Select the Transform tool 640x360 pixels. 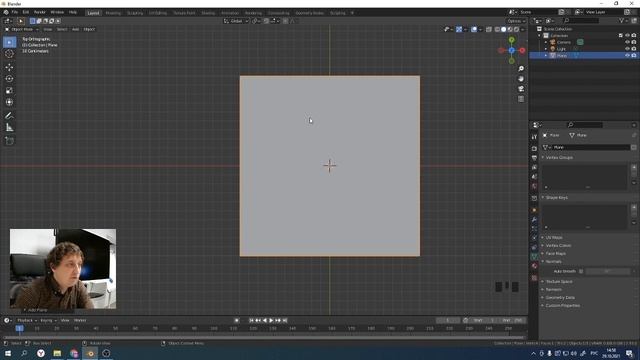pos(9,102)
